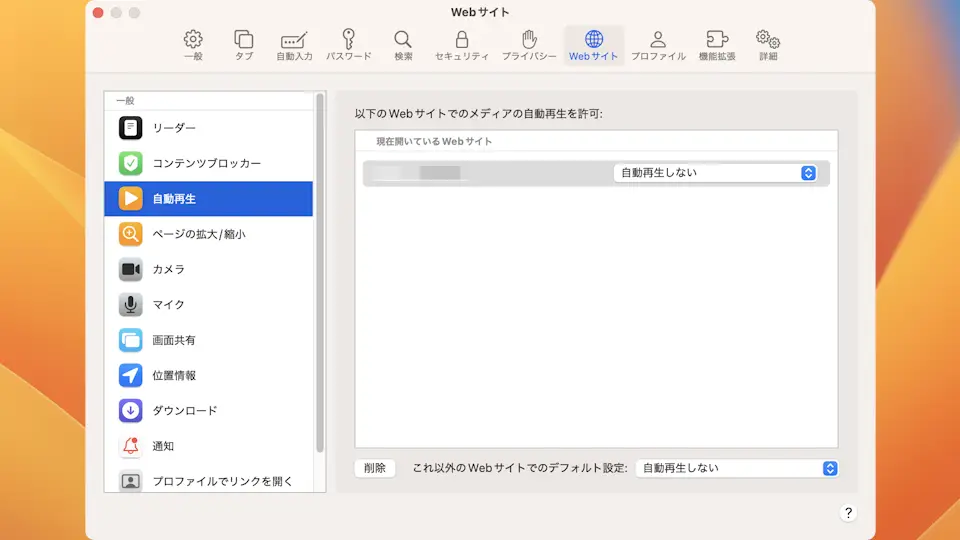
Task: Switch to the タブ (Tabs) settings pane
Action: point(244,45)
